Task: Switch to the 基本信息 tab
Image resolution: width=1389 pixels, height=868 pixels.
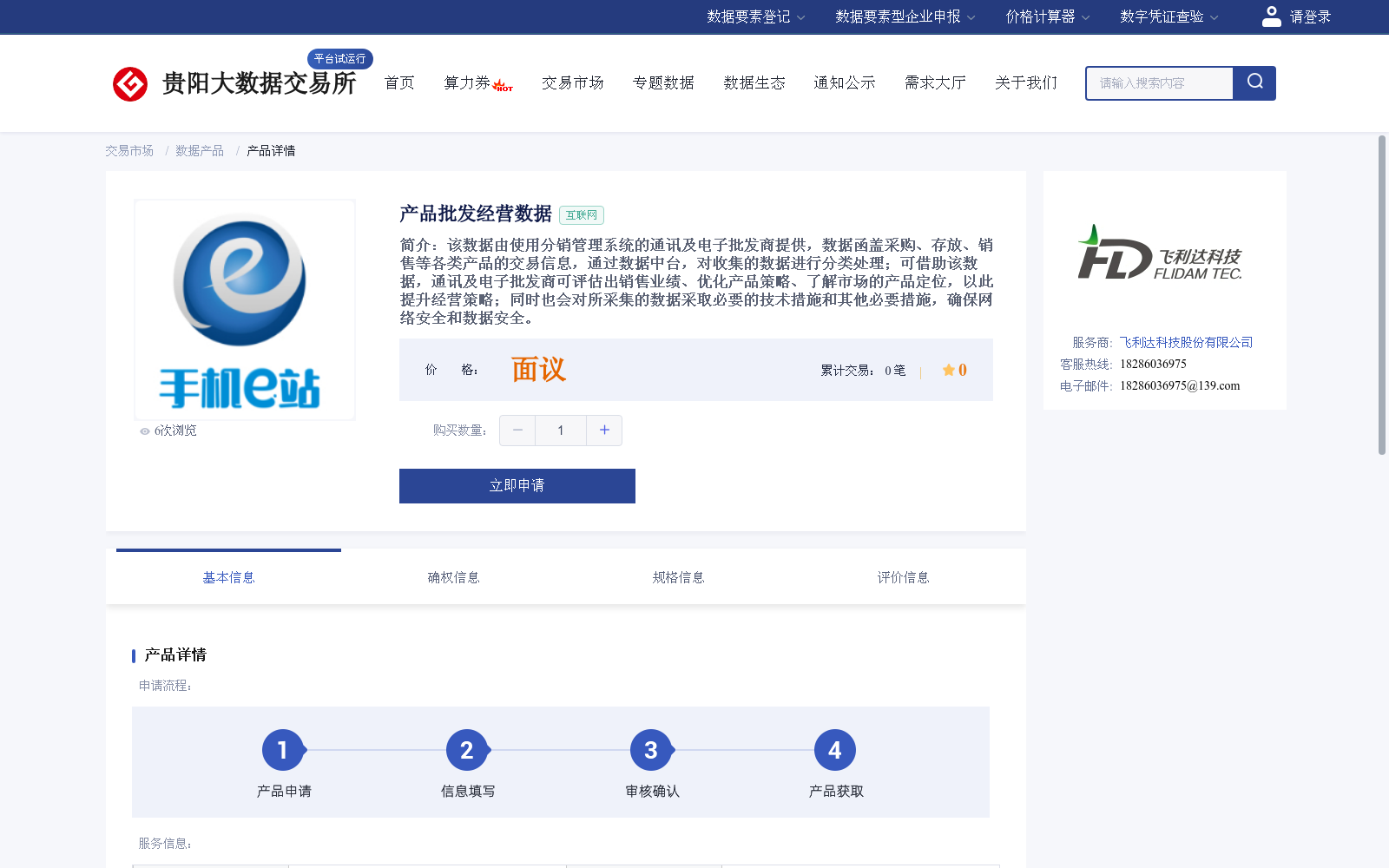Action: click(228, 577)
